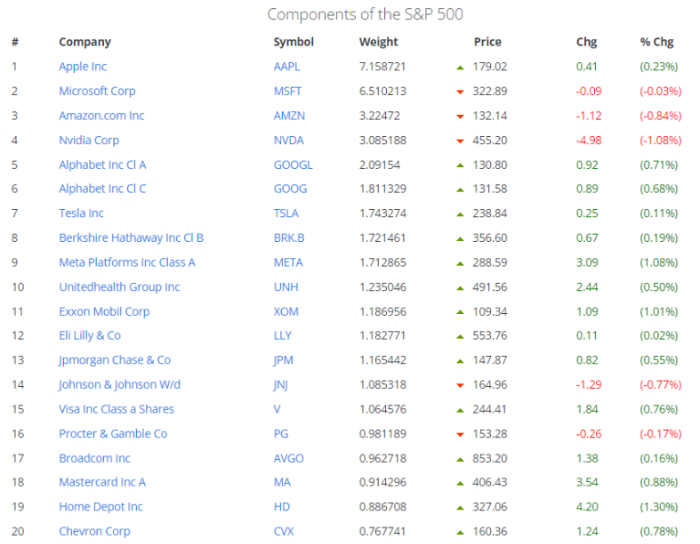Click the Company column header

(x=84, y=42)
